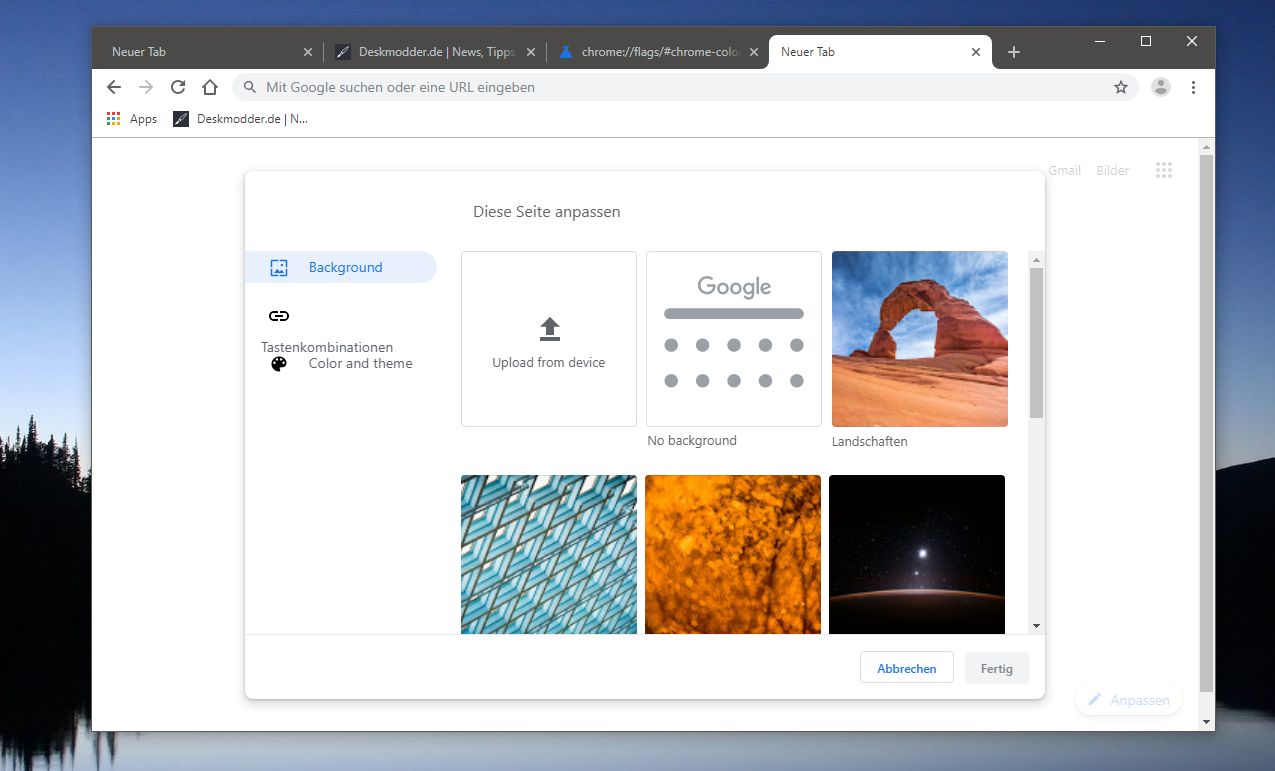This screenshot has height=771, width=1275.
Task: Click the link chain shortcuts icon
Action: 279,316
